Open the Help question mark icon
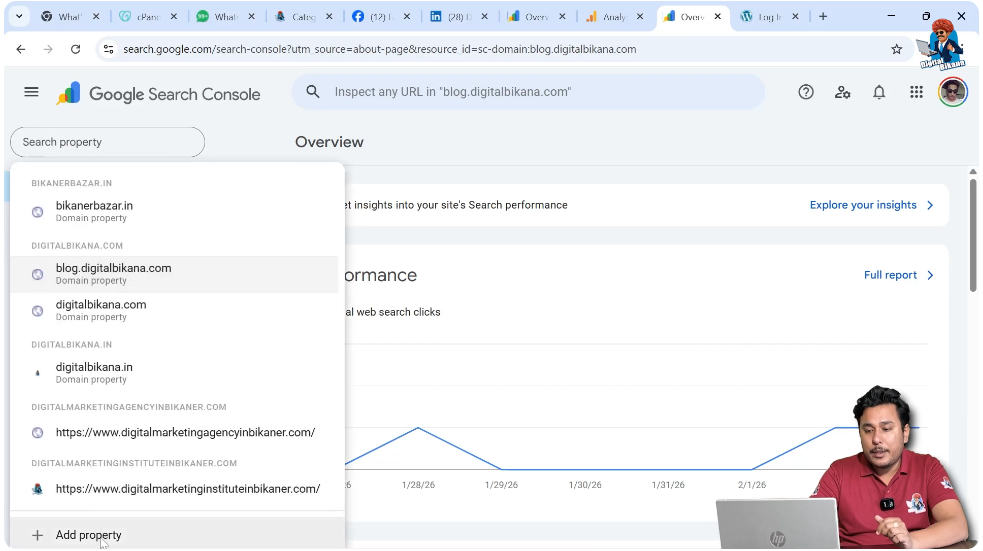Image resolution: width=983 pixels, height=551 pixels. 806,92
